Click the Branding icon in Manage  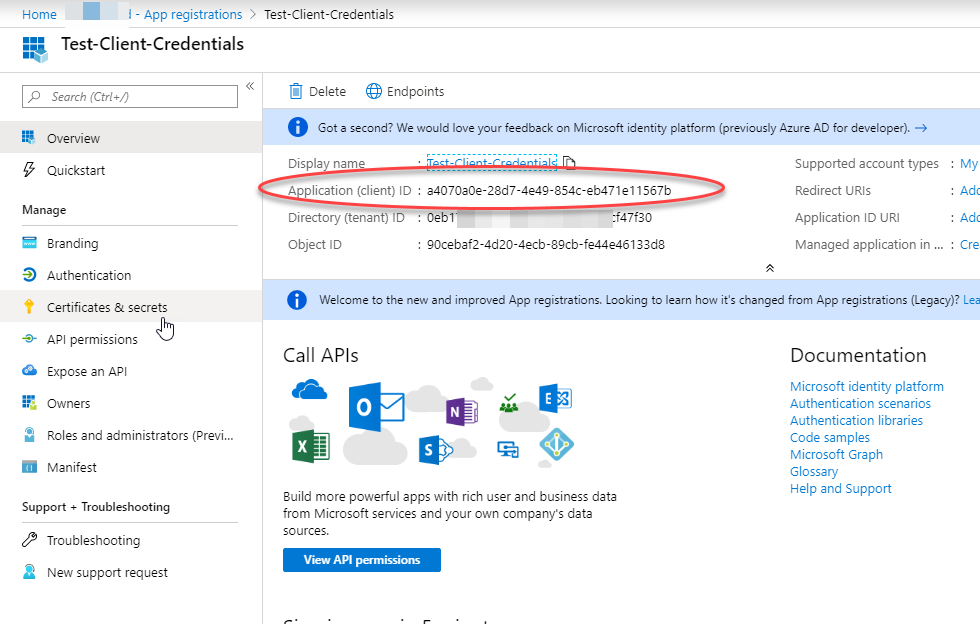29,243
